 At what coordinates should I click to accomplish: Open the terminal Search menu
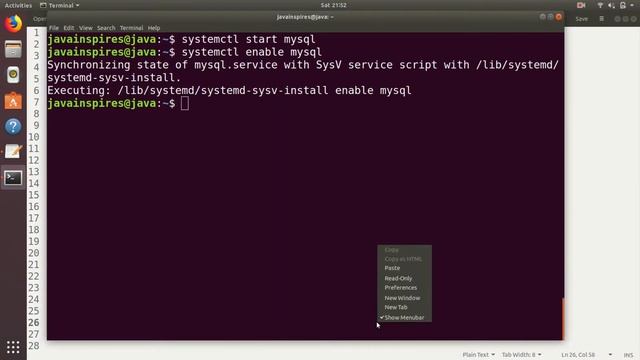click(106, 28)
